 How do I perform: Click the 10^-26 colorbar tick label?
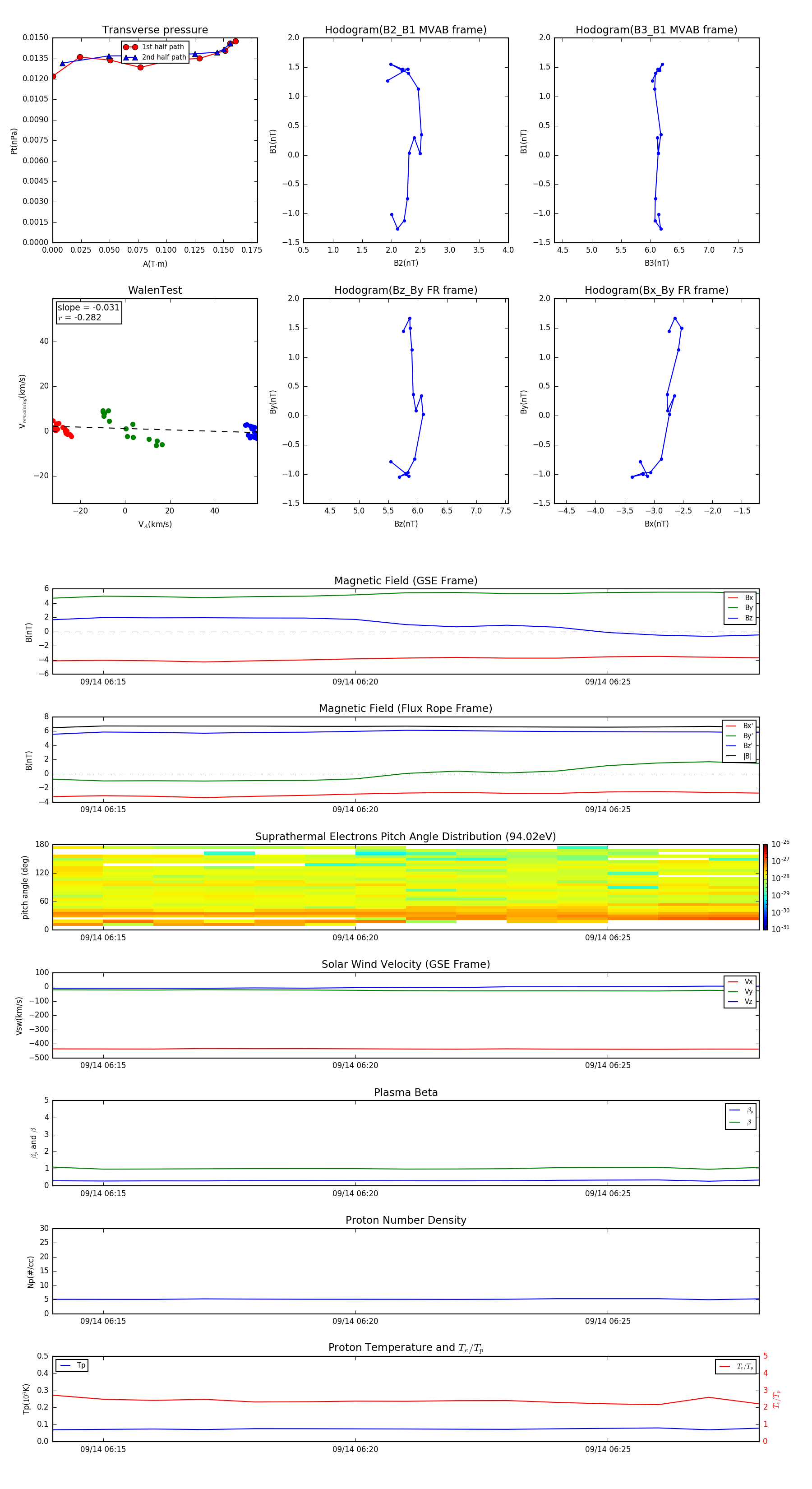[780, 844]
